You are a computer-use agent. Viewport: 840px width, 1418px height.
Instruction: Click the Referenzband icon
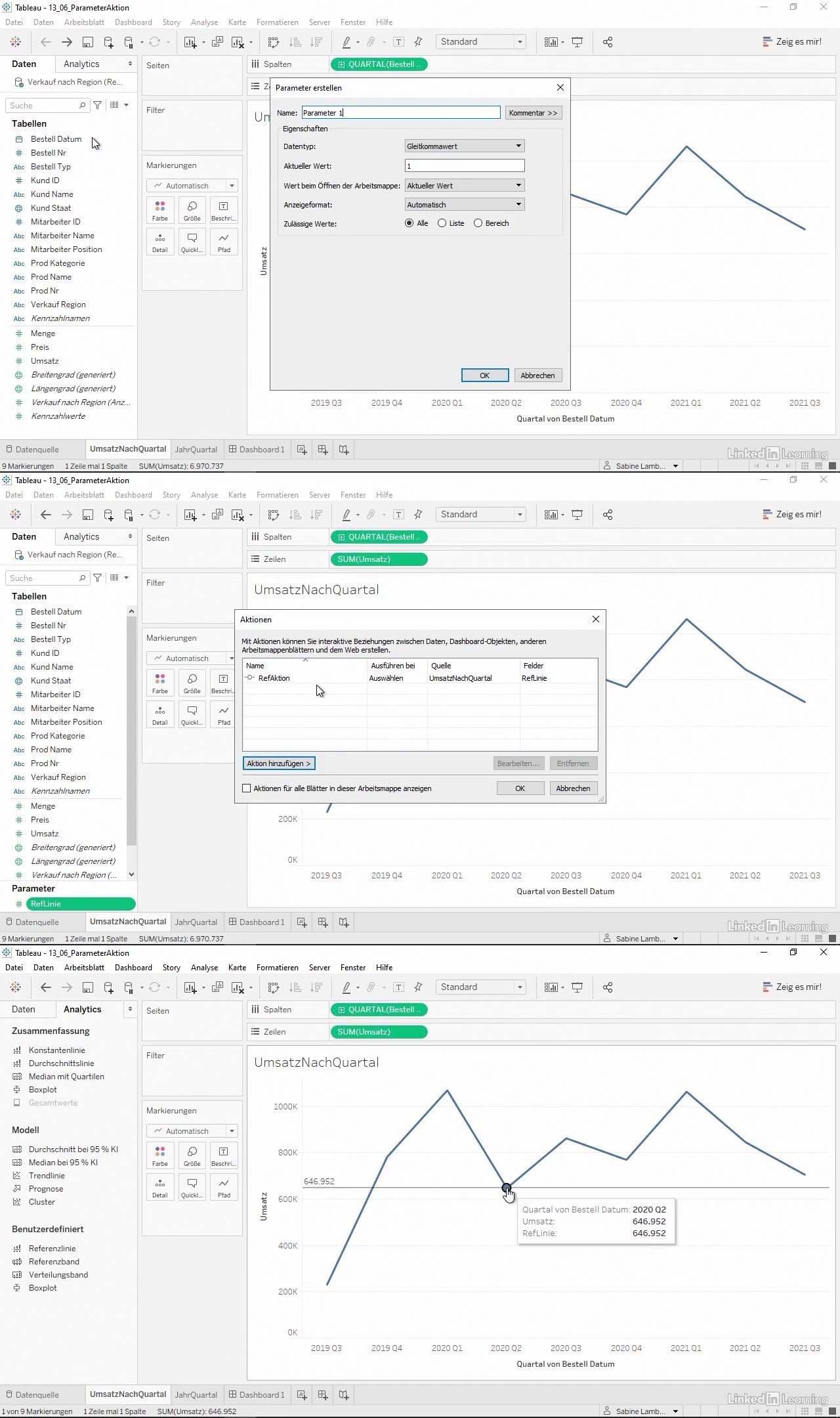[17, 1262]
